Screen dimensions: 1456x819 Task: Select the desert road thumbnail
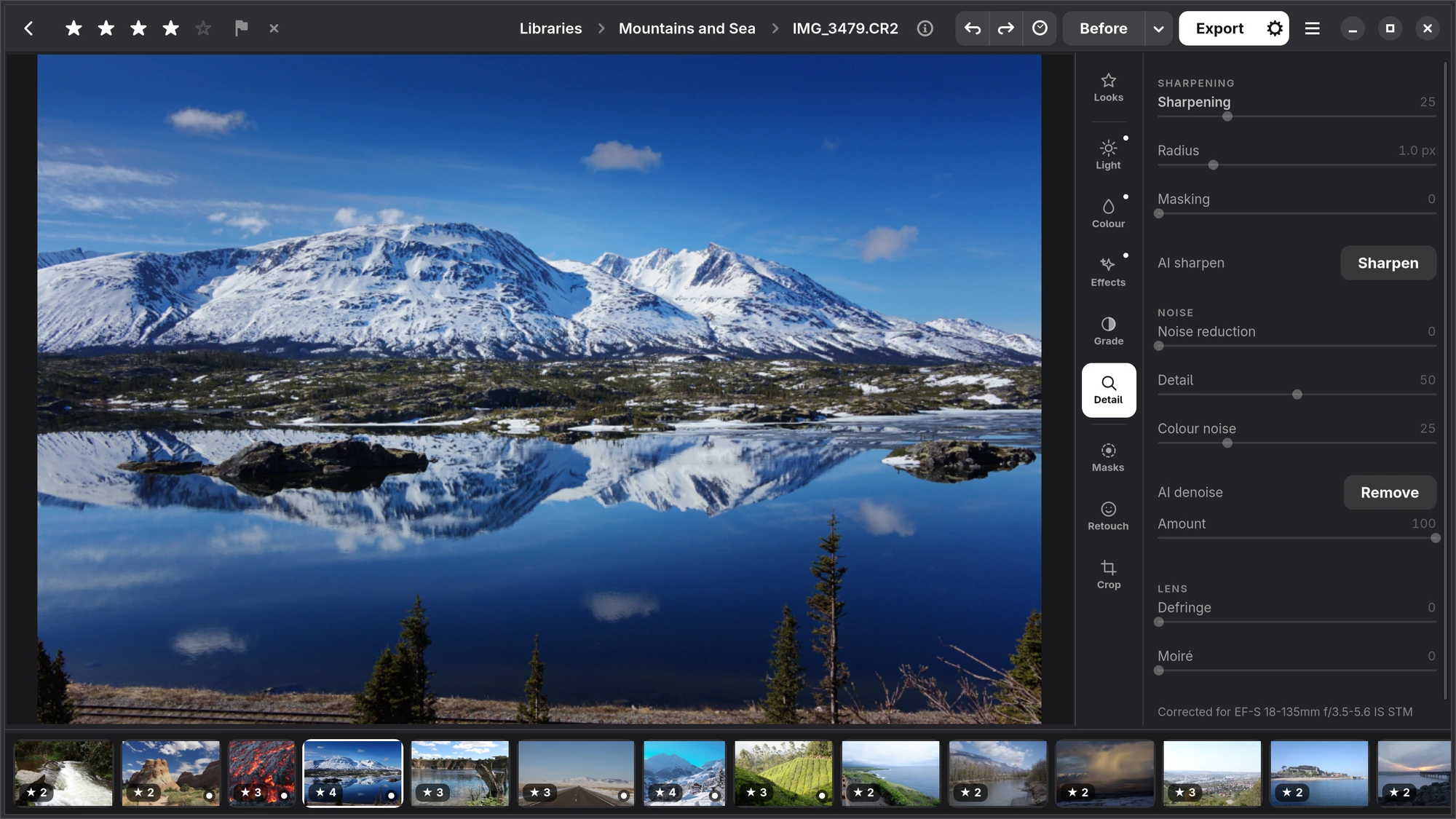pos(576,773)
